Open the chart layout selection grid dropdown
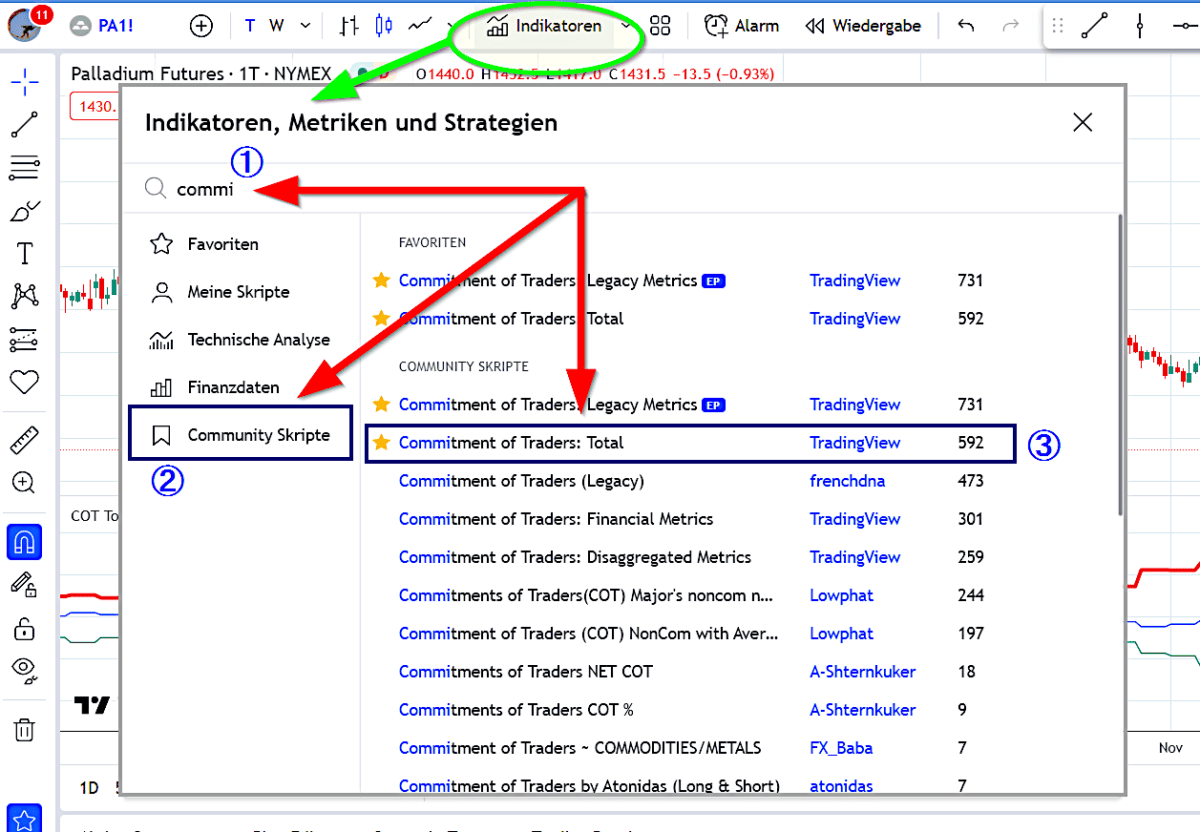This screenshot has height=832, width=1200. pos(659,25)
